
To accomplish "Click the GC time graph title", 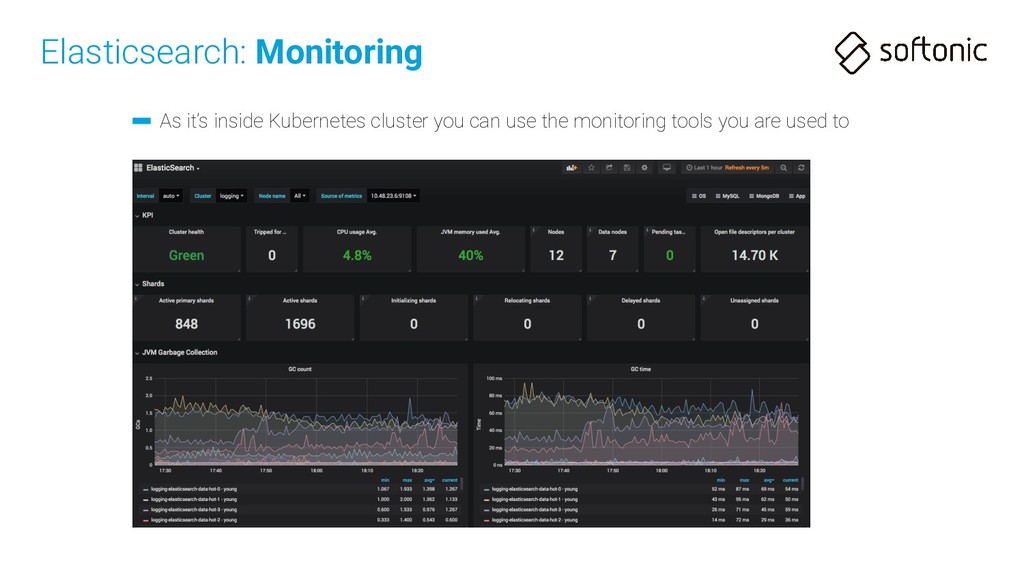I will [641, 369].
